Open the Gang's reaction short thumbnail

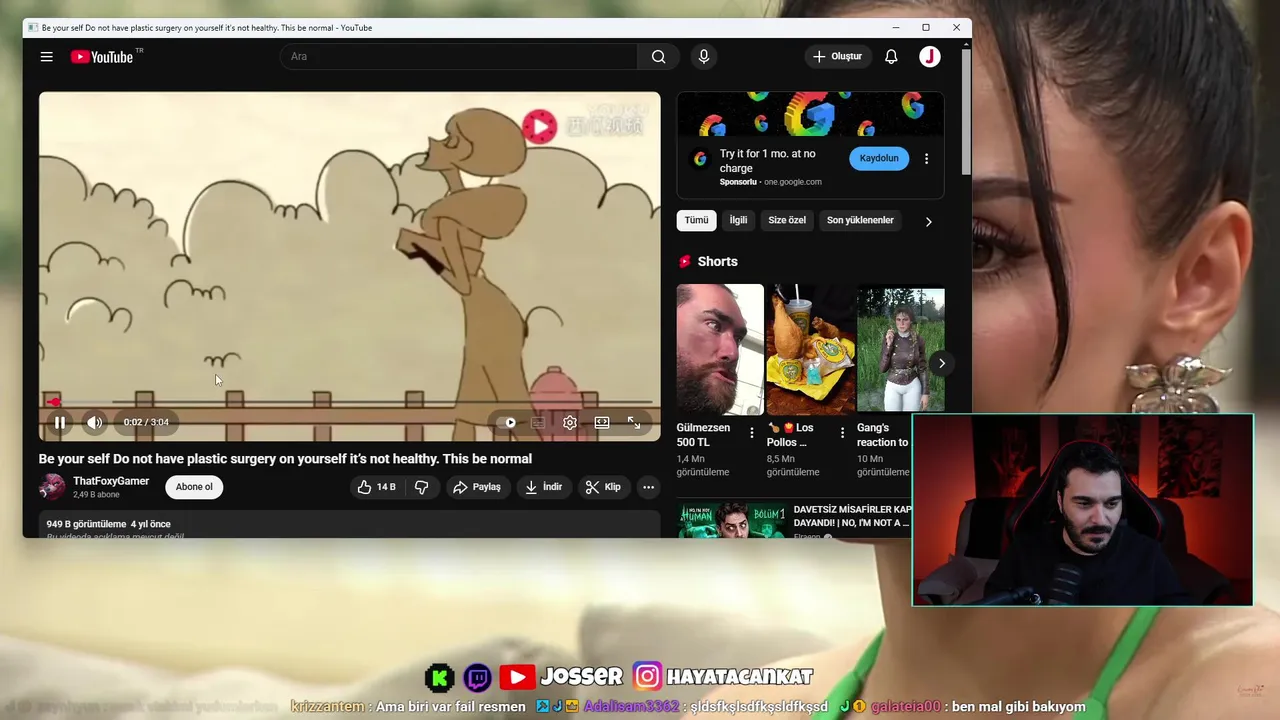click(x=900, y=349)
